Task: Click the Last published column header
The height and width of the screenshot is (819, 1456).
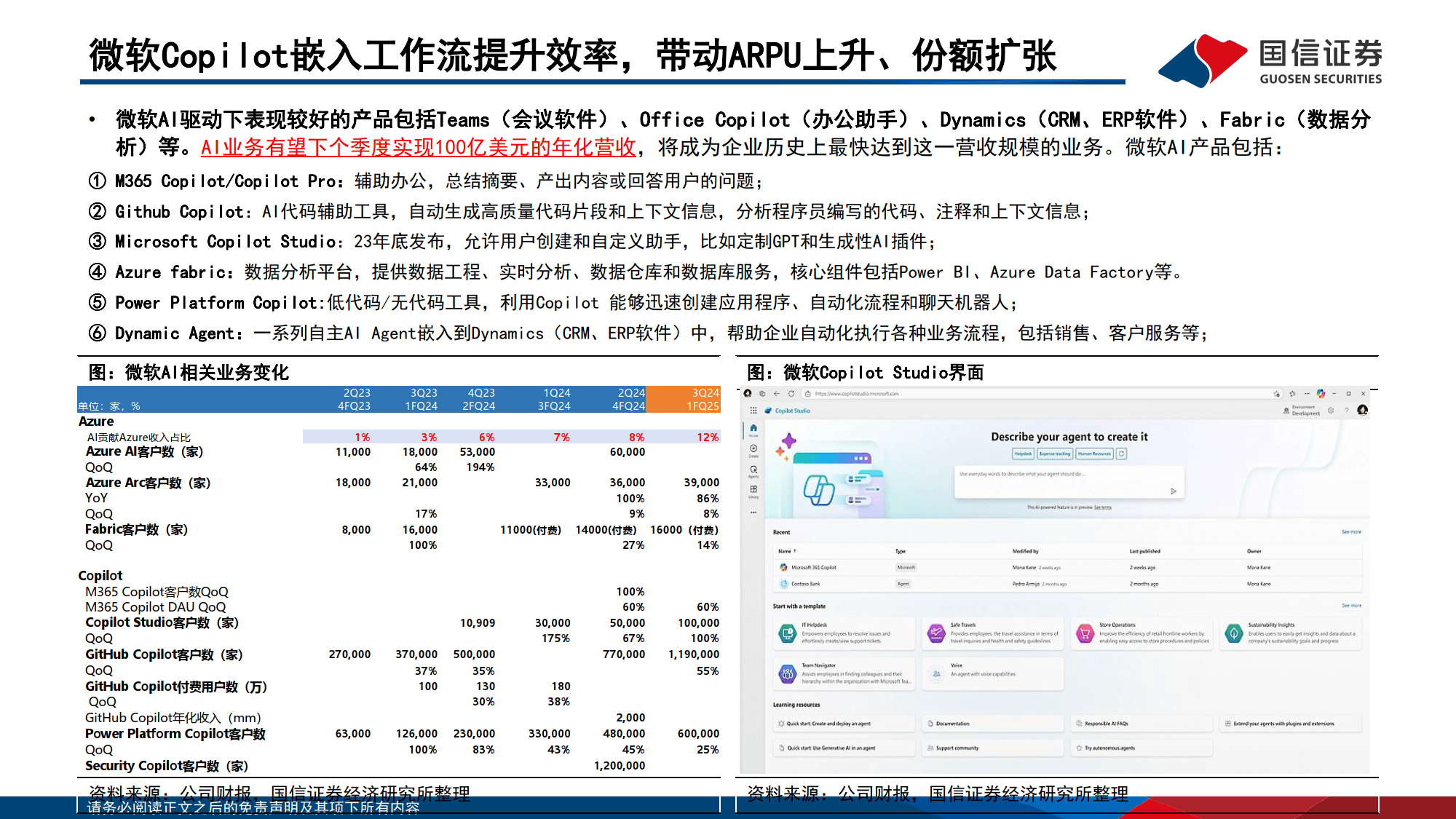Action: (1145, 551)
